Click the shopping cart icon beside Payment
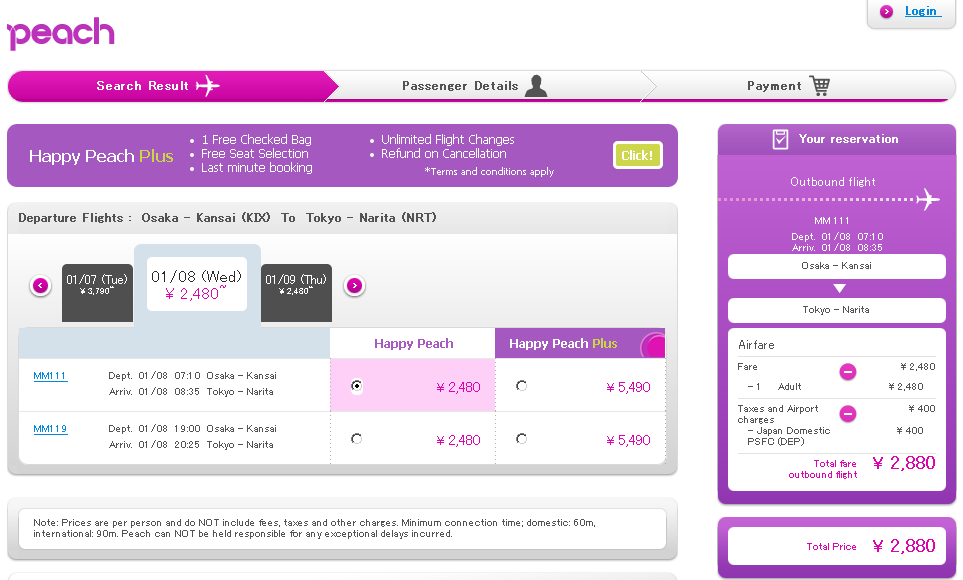The image size is (963, 580). click(820, 85)
